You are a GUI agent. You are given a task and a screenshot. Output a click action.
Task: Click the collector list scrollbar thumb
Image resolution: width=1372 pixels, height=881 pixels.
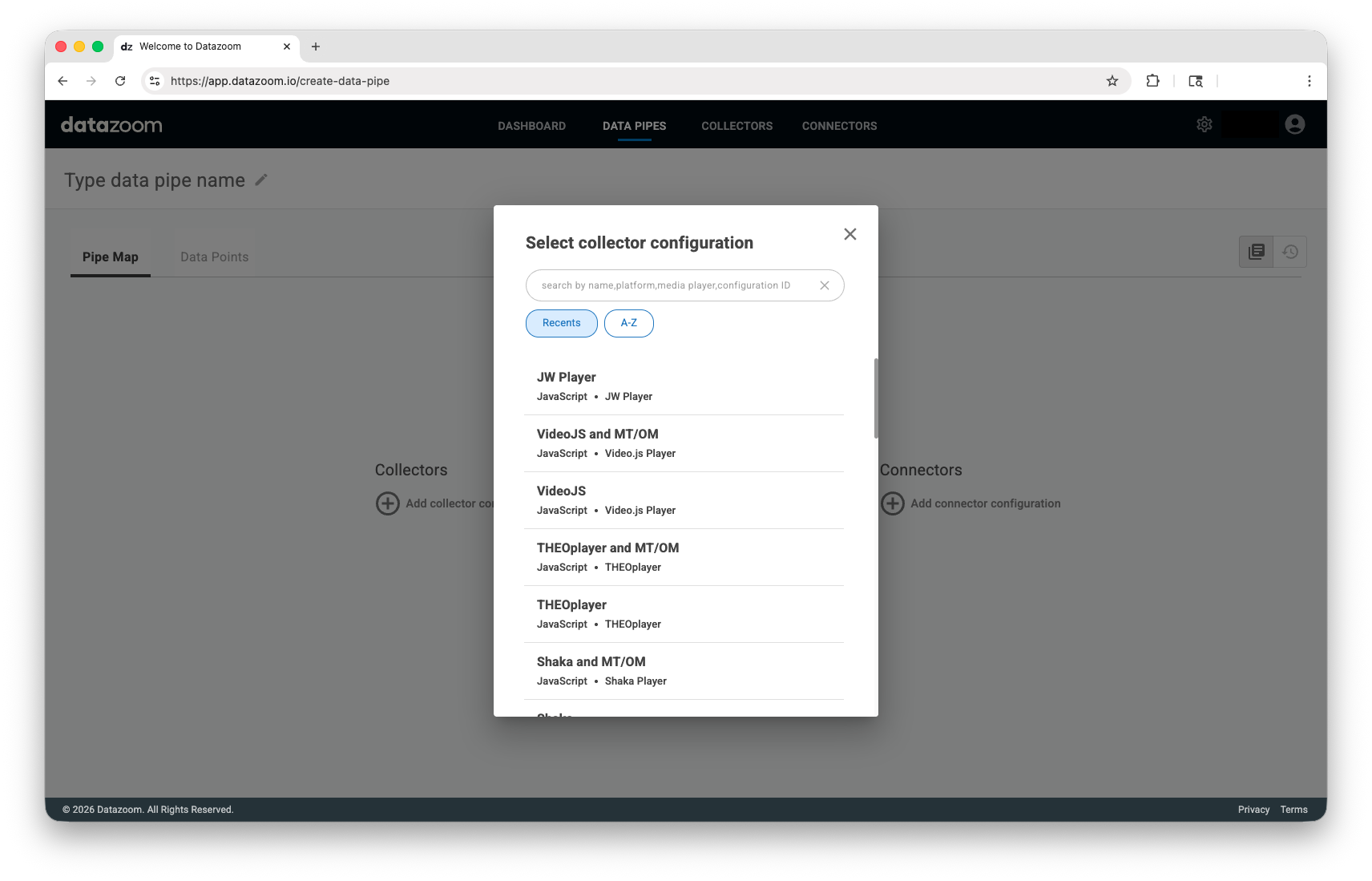click(876, 398)
